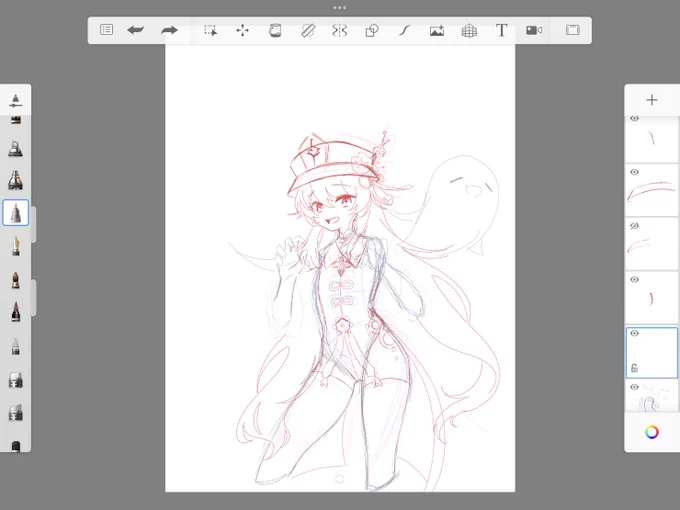Image resolution: width=680 pixels, height=510 pixels.
Task: Select the lower flat eraser brush
Action: 16,412
